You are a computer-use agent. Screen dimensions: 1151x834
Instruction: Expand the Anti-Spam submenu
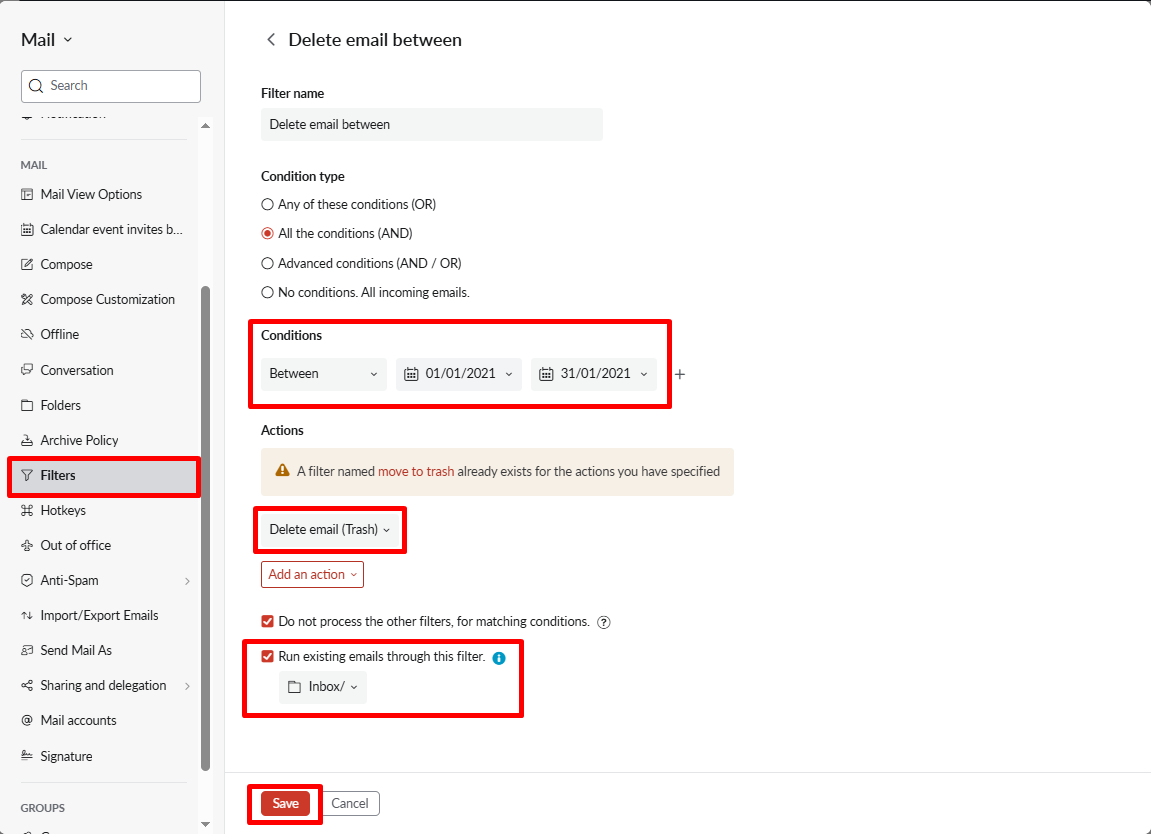(x=187, y=581)
